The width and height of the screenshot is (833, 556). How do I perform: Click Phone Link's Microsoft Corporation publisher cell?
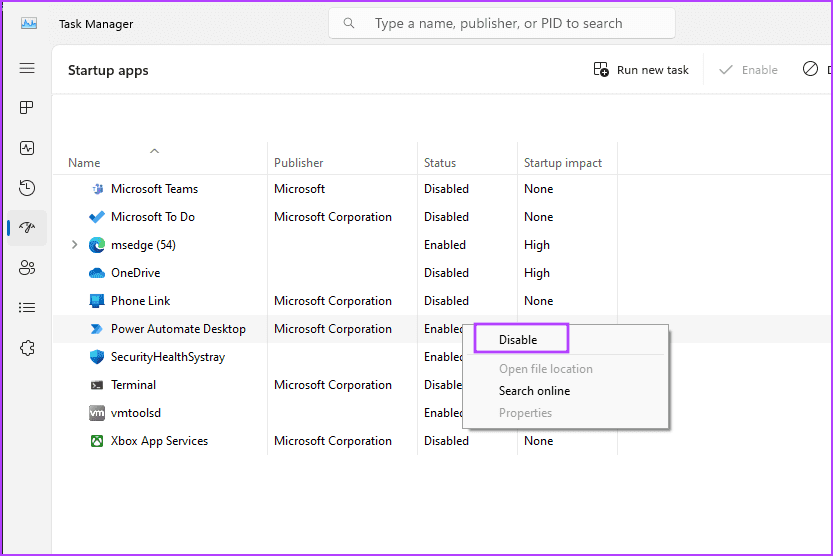[333, 301]
